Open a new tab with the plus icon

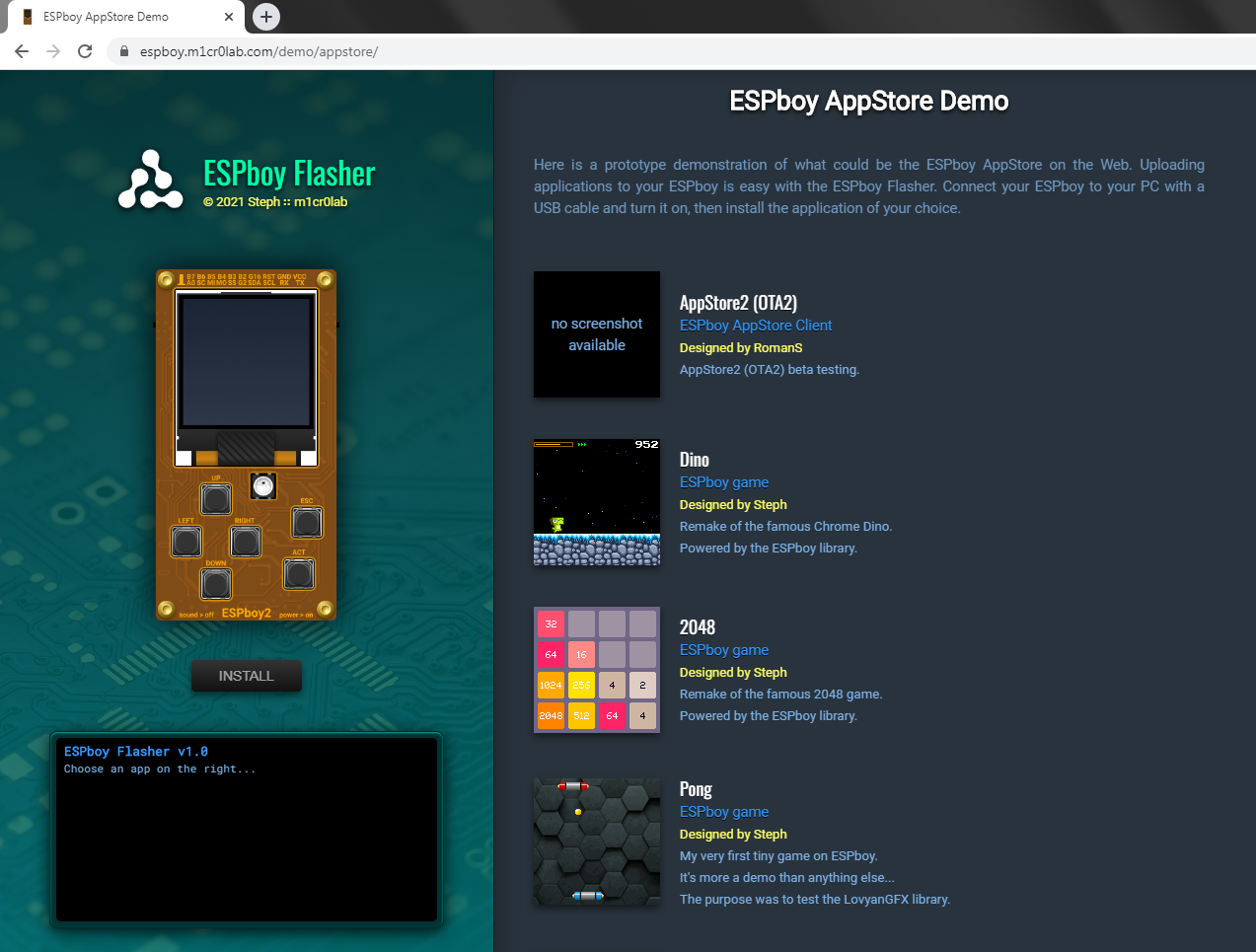coord(266,17)
